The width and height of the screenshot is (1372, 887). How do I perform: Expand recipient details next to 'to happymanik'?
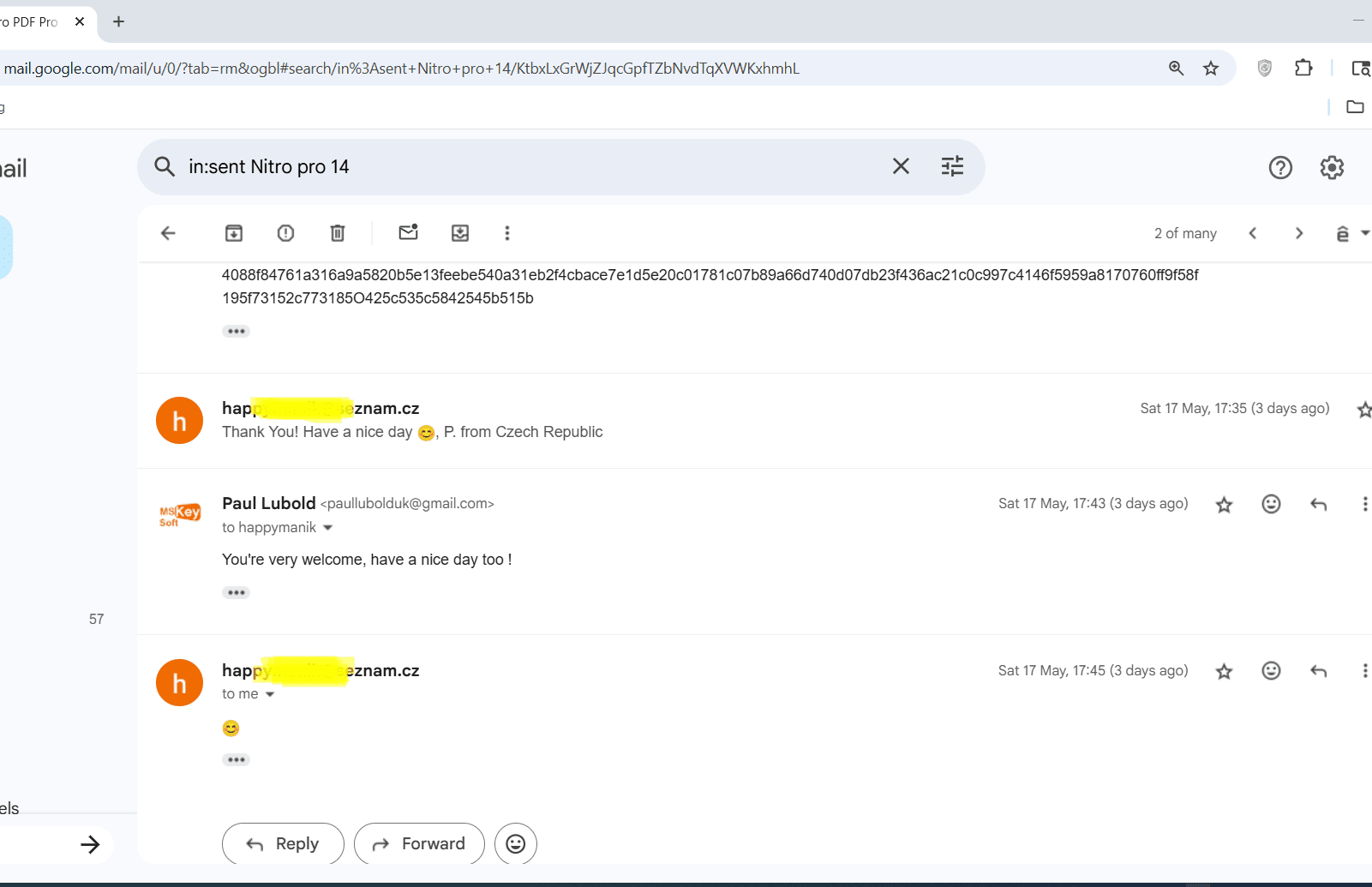click(x=327, y=528)
